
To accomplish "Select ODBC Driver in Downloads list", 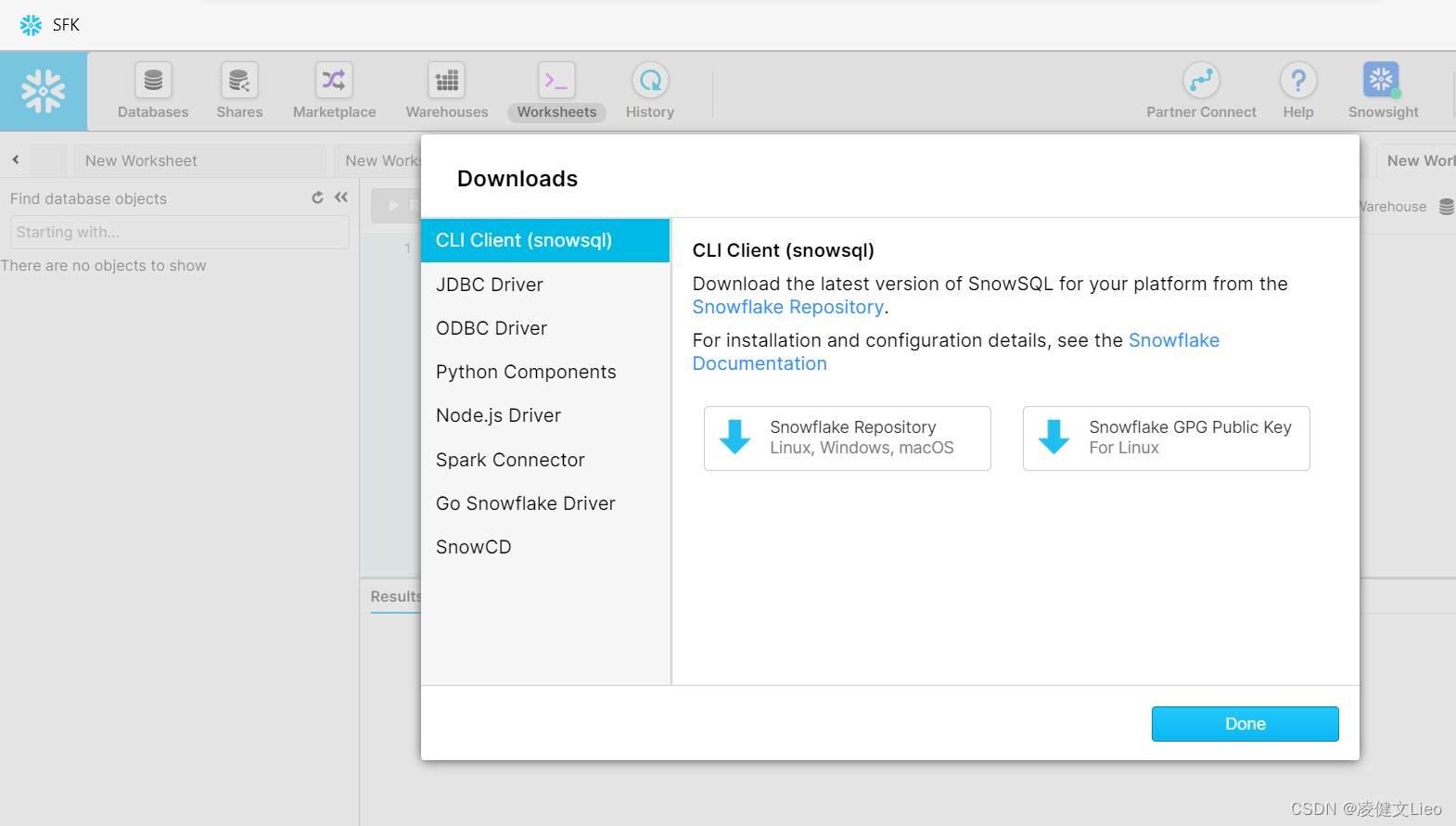I will [545, 328].
